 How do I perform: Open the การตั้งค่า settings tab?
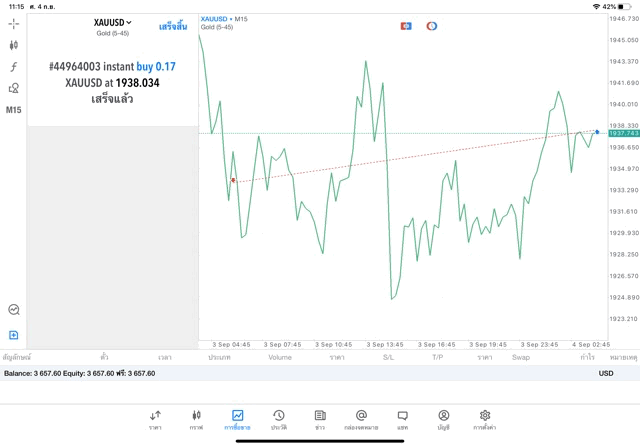pyautogui.click(x=485, y=419)
